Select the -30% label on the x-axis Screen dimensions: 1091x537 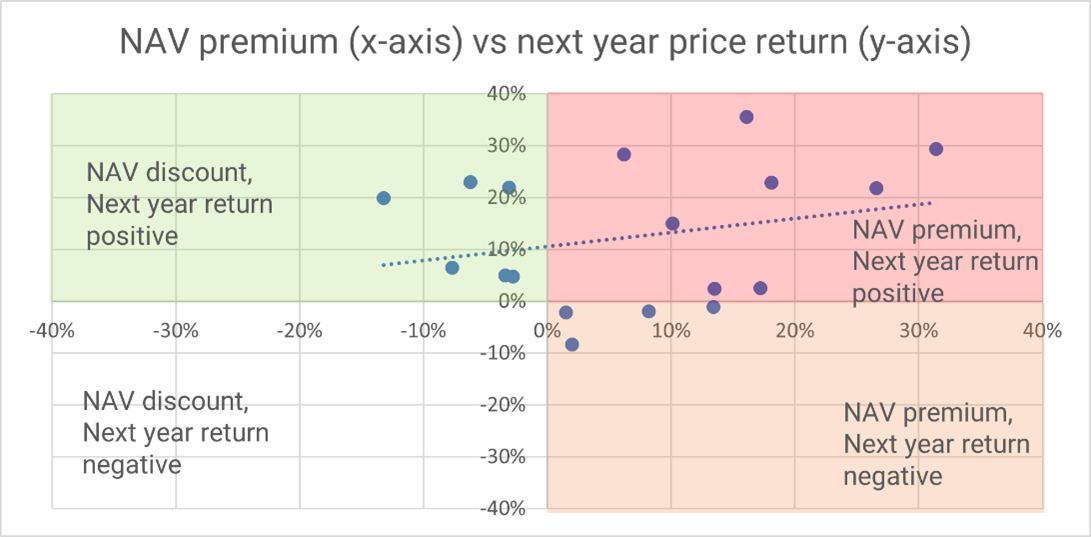[176, 330]
